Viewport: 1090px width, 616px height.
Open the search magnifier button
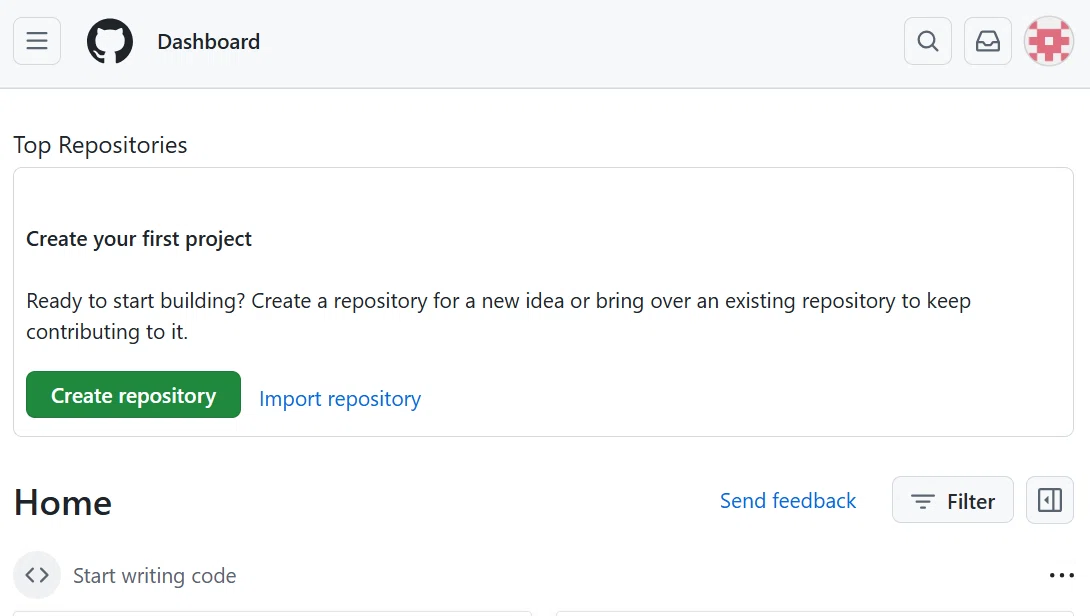927,41
